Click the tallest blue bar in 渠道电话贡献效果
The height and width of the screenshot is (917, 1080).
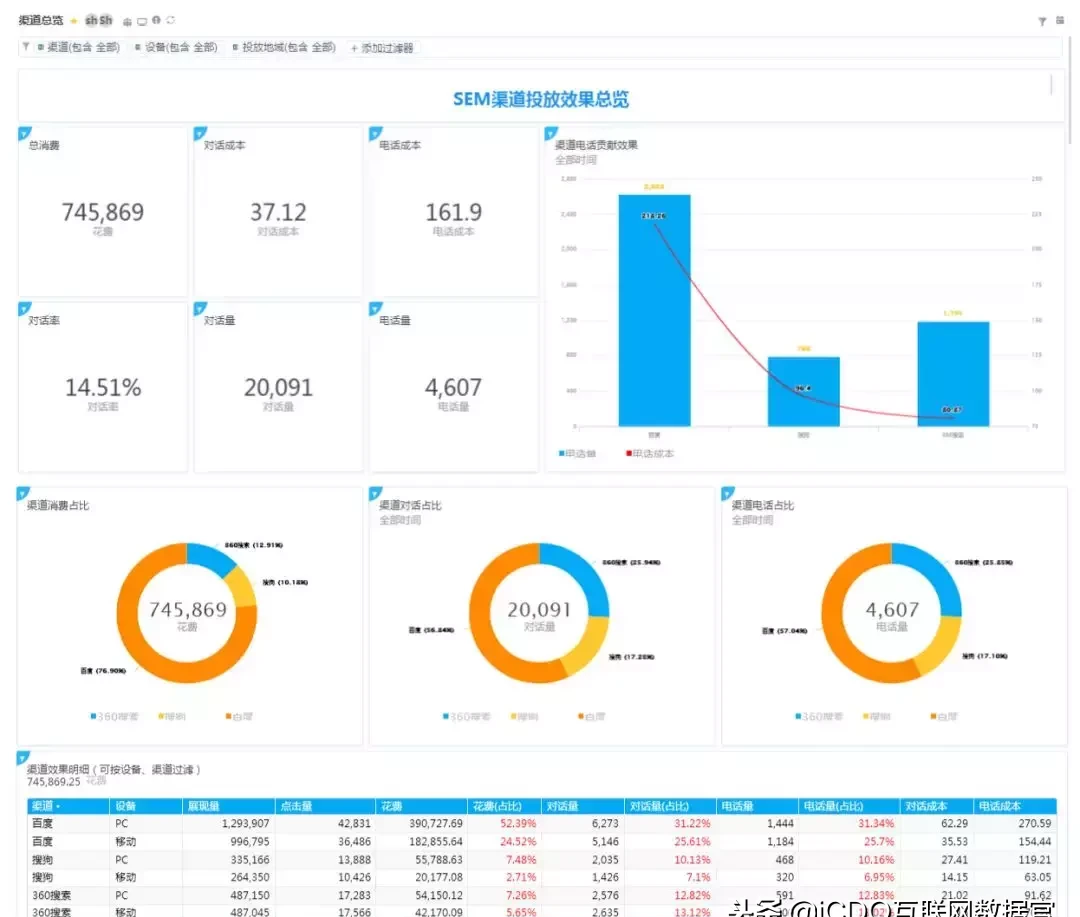click(654, 310)
